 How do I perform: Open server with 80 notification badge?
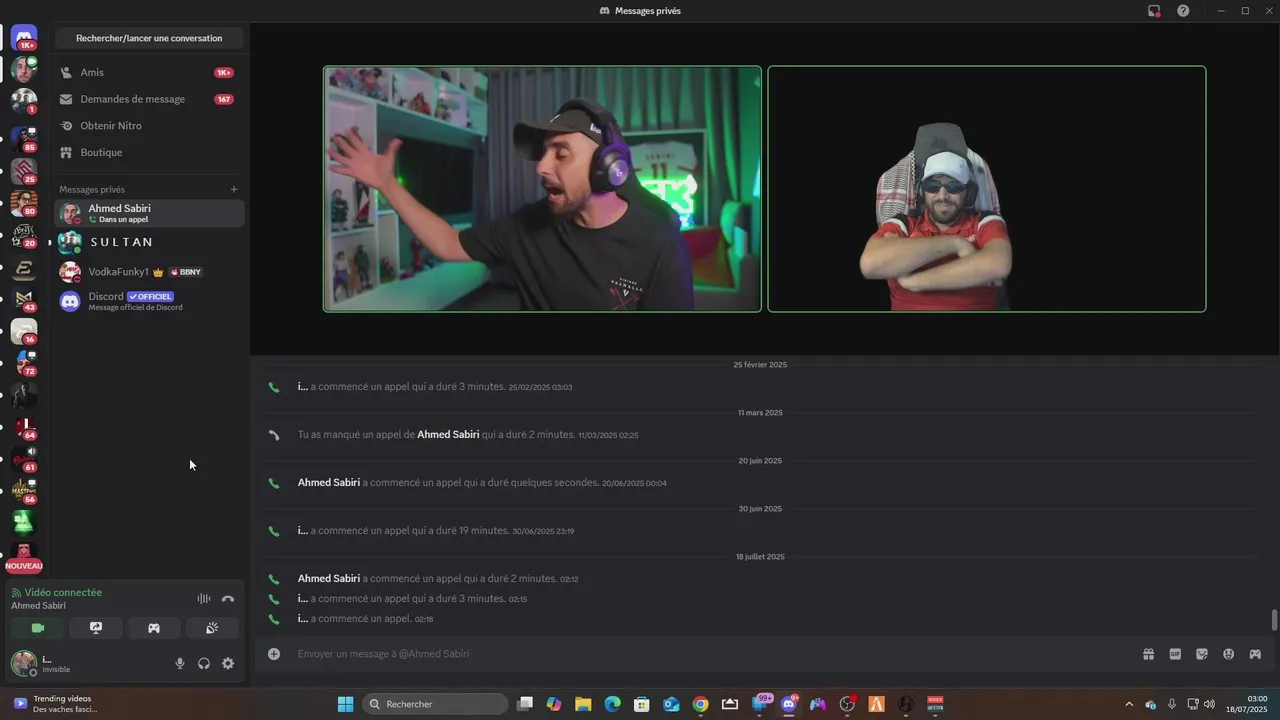point(24,203)
